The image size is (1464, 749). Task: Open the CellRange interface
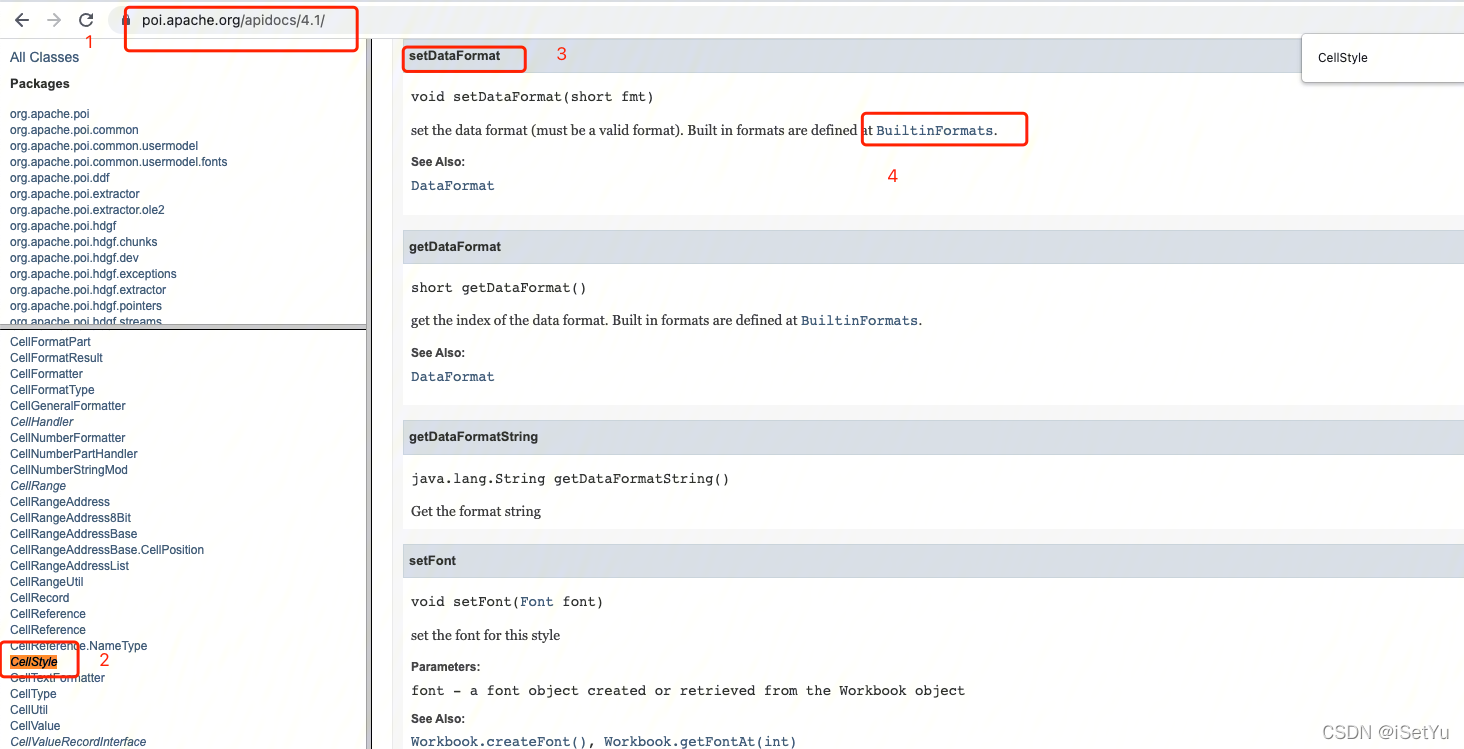38,486
